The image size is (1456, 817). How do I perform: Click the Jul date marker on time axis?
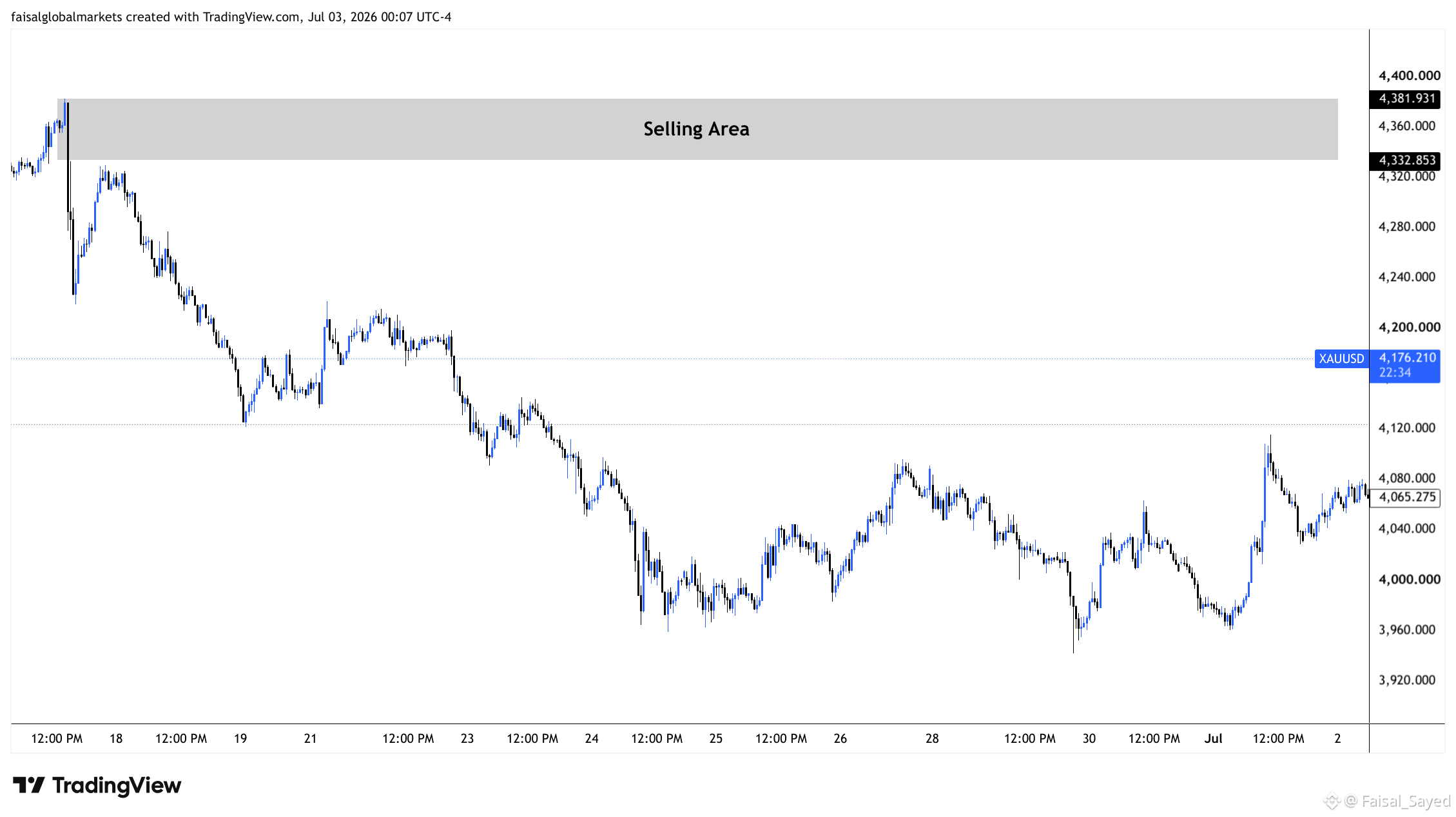click(1213, 738)
